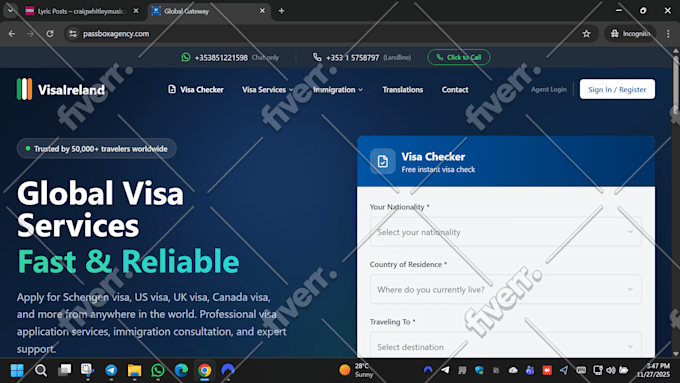This screenshot has height=383, width=680.
Task: Close the Lyric Posts tab
Action: 136,11
